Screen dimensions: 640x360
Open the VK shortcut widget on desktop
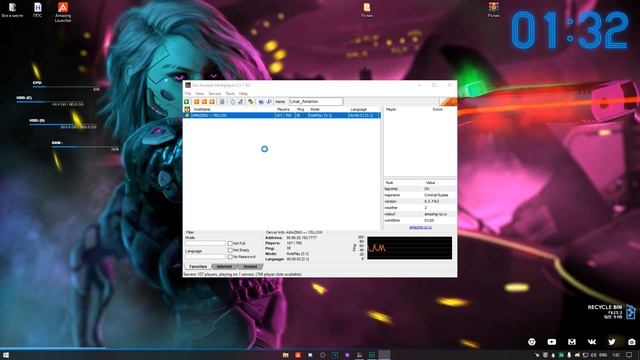591,342
